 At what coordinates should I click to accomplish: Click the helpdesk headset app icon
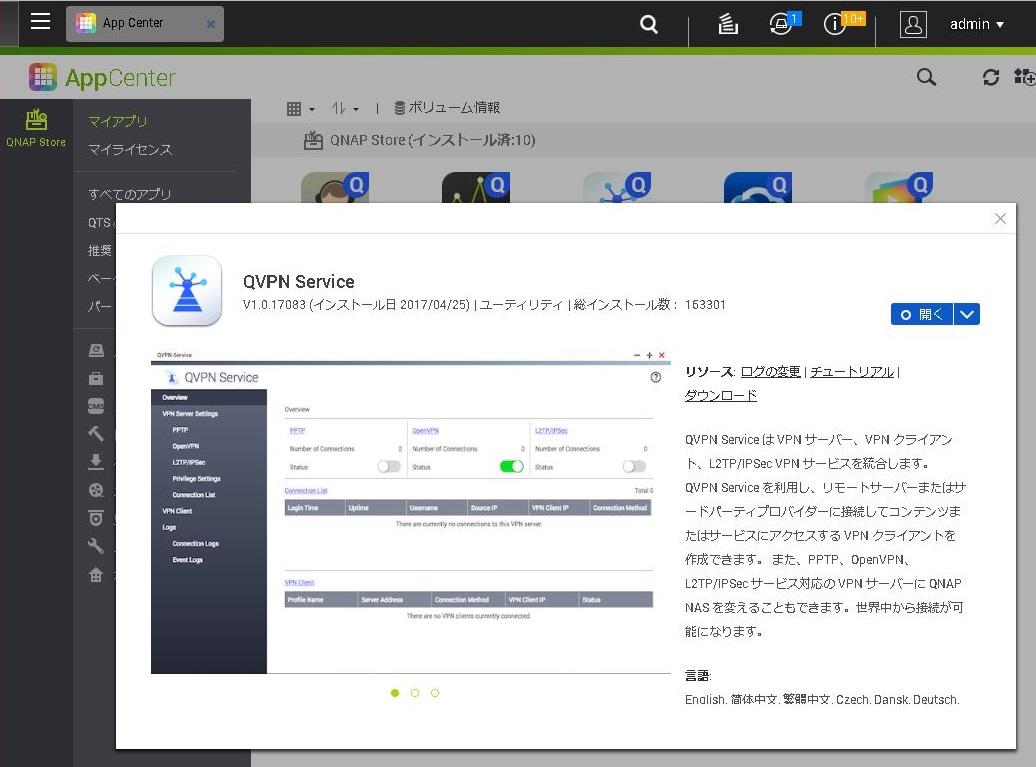tap(335, 188)
